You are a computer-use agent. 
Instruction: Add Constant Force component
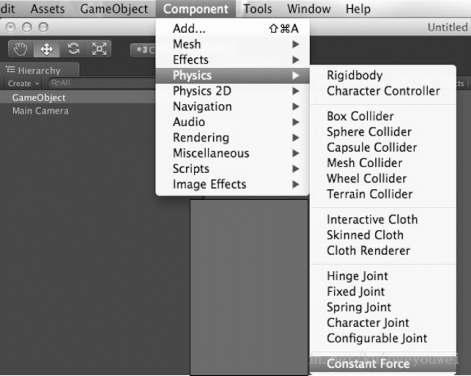coord(383,364)
